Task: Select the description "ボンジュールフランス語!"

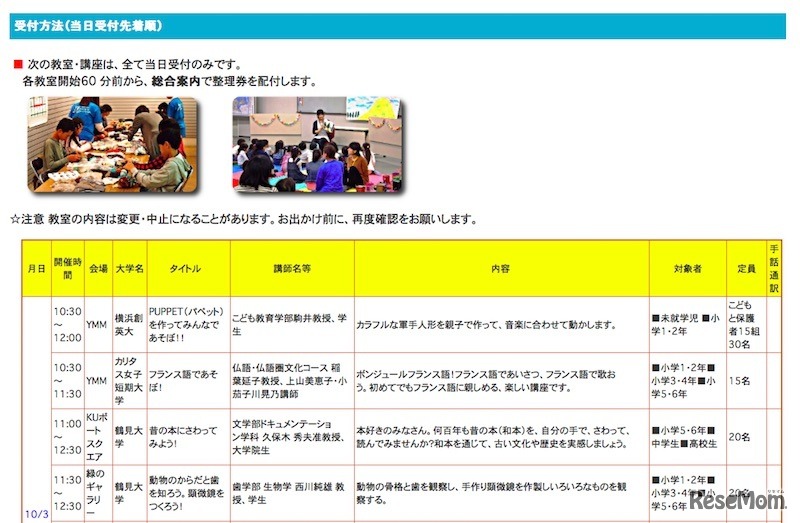Action: [x=502, y=381]
